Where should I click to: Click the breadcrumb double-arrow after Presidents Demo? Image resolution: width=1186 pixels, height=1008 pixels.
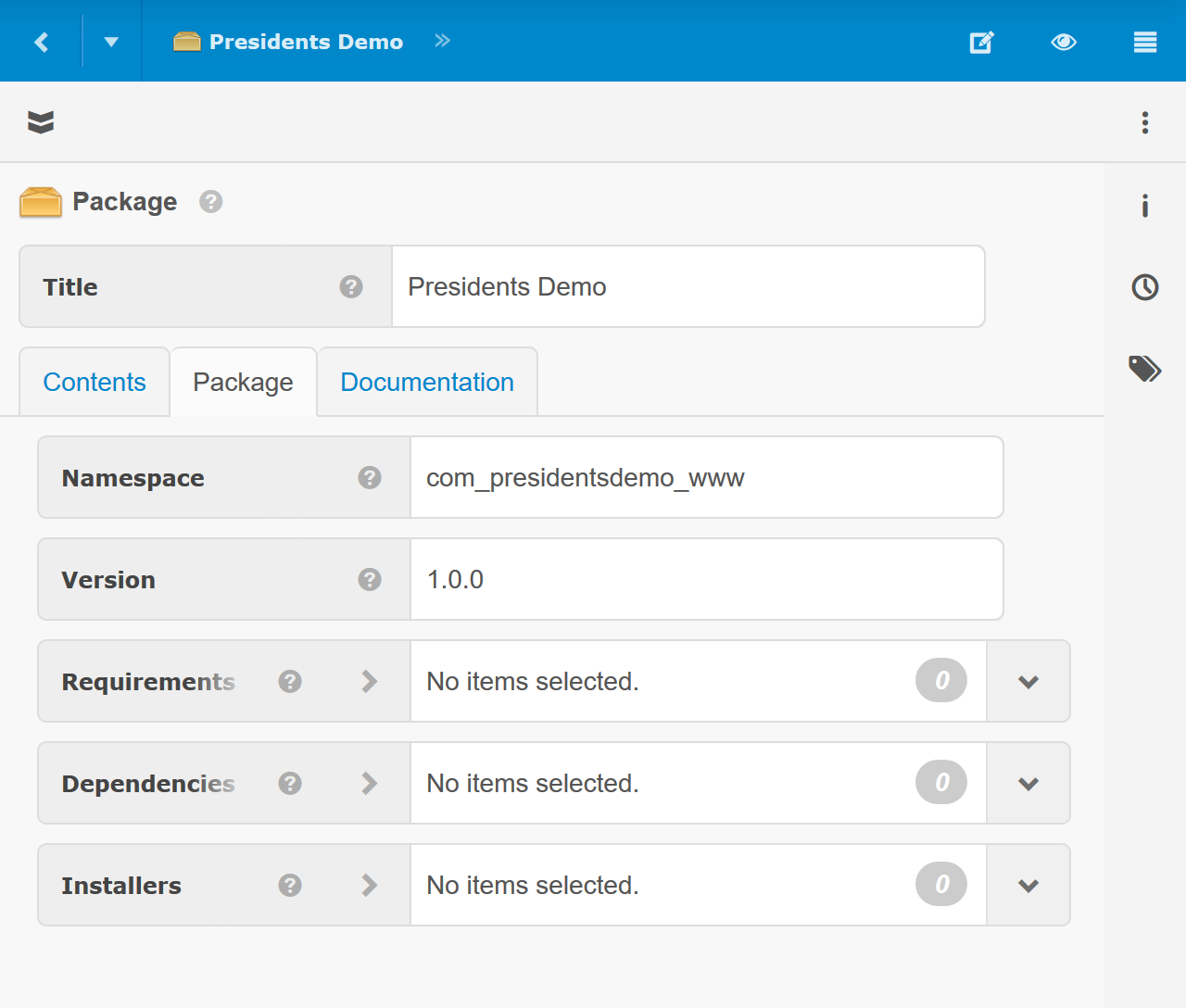tap(443, 41)
